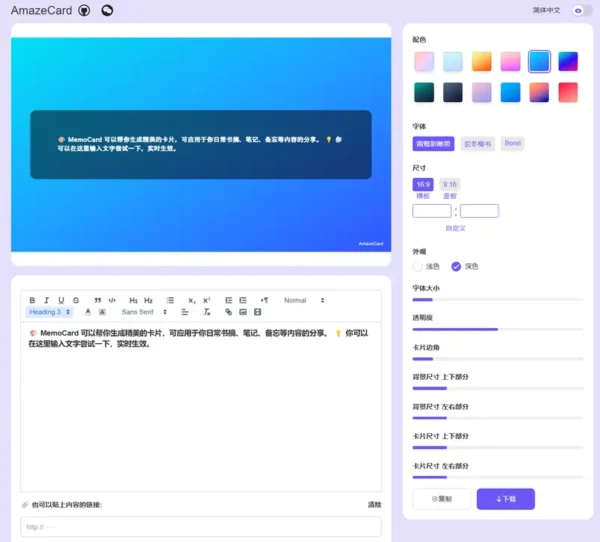Click the purple download button
600x542 pixels.
pos(505,499)
